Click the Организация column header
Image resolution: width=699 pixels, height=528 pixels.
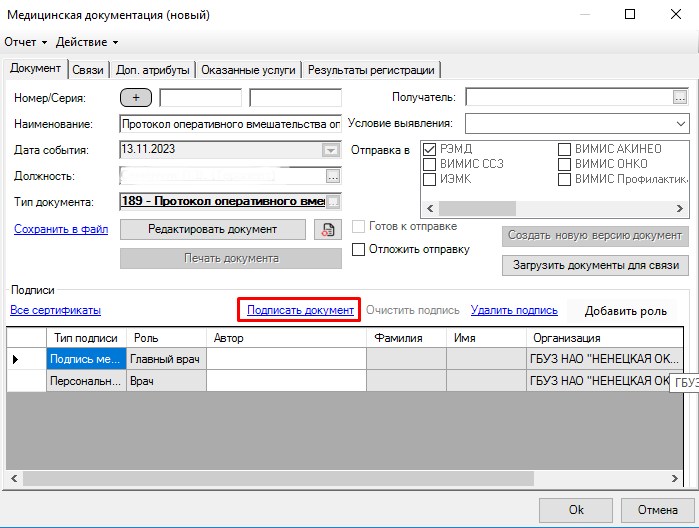point(605,338)
